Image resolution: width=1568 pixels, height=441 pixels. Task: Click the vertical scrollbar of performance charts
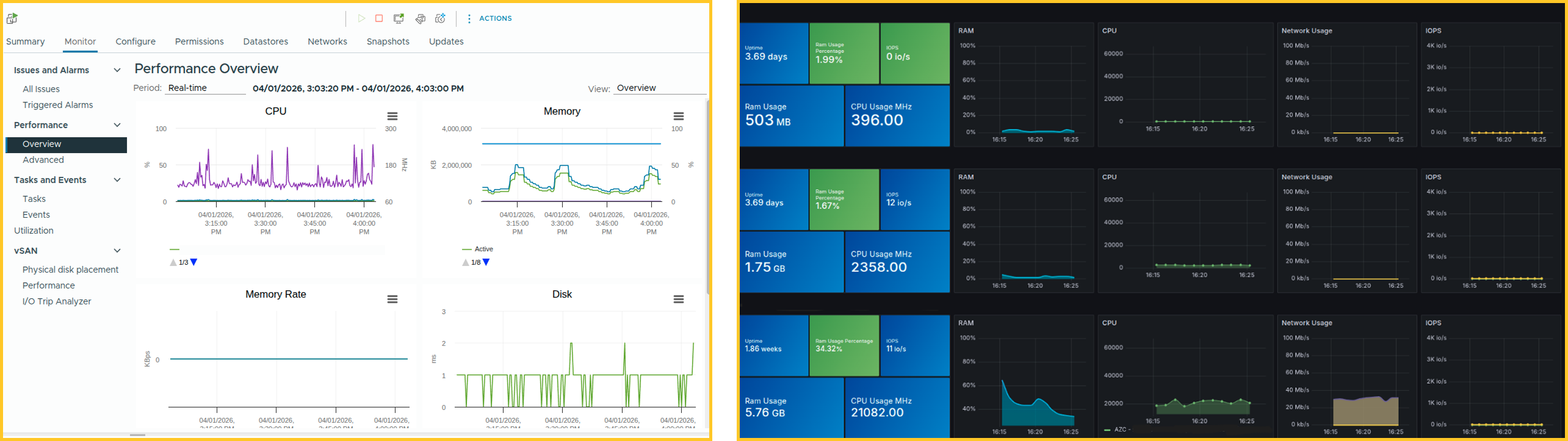[x=708, y=197]
